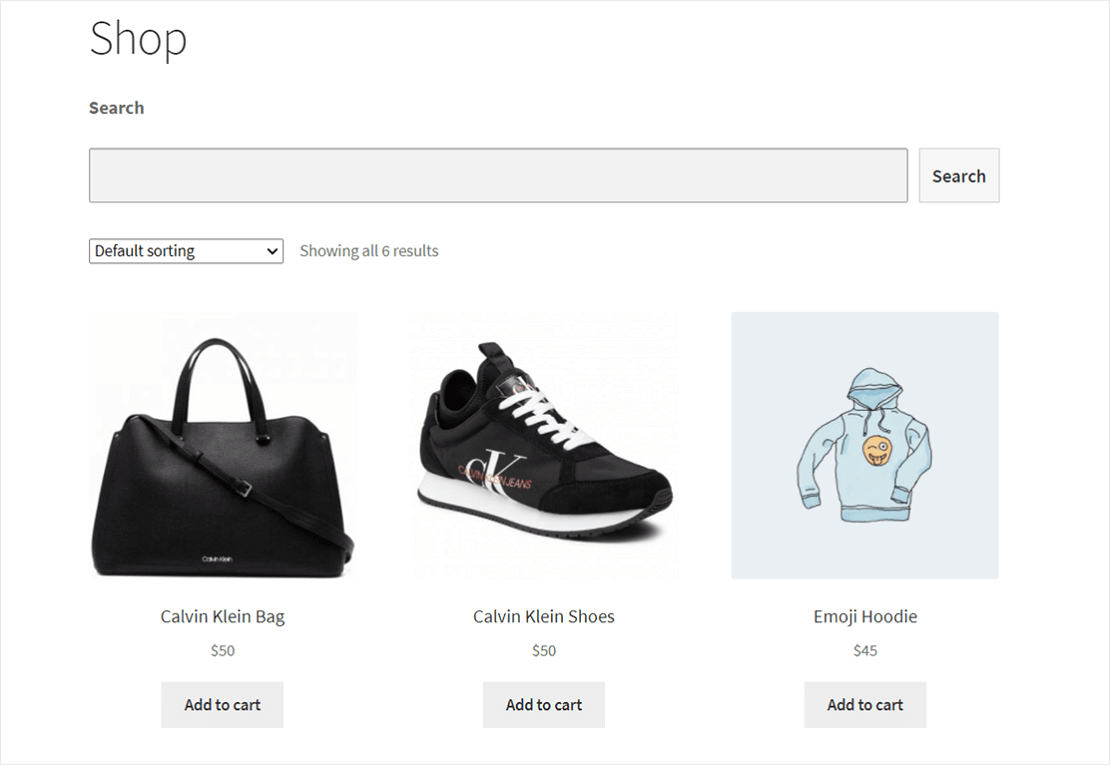
Task: Click the Calvin Klein Bag title link
Action: 222,616
